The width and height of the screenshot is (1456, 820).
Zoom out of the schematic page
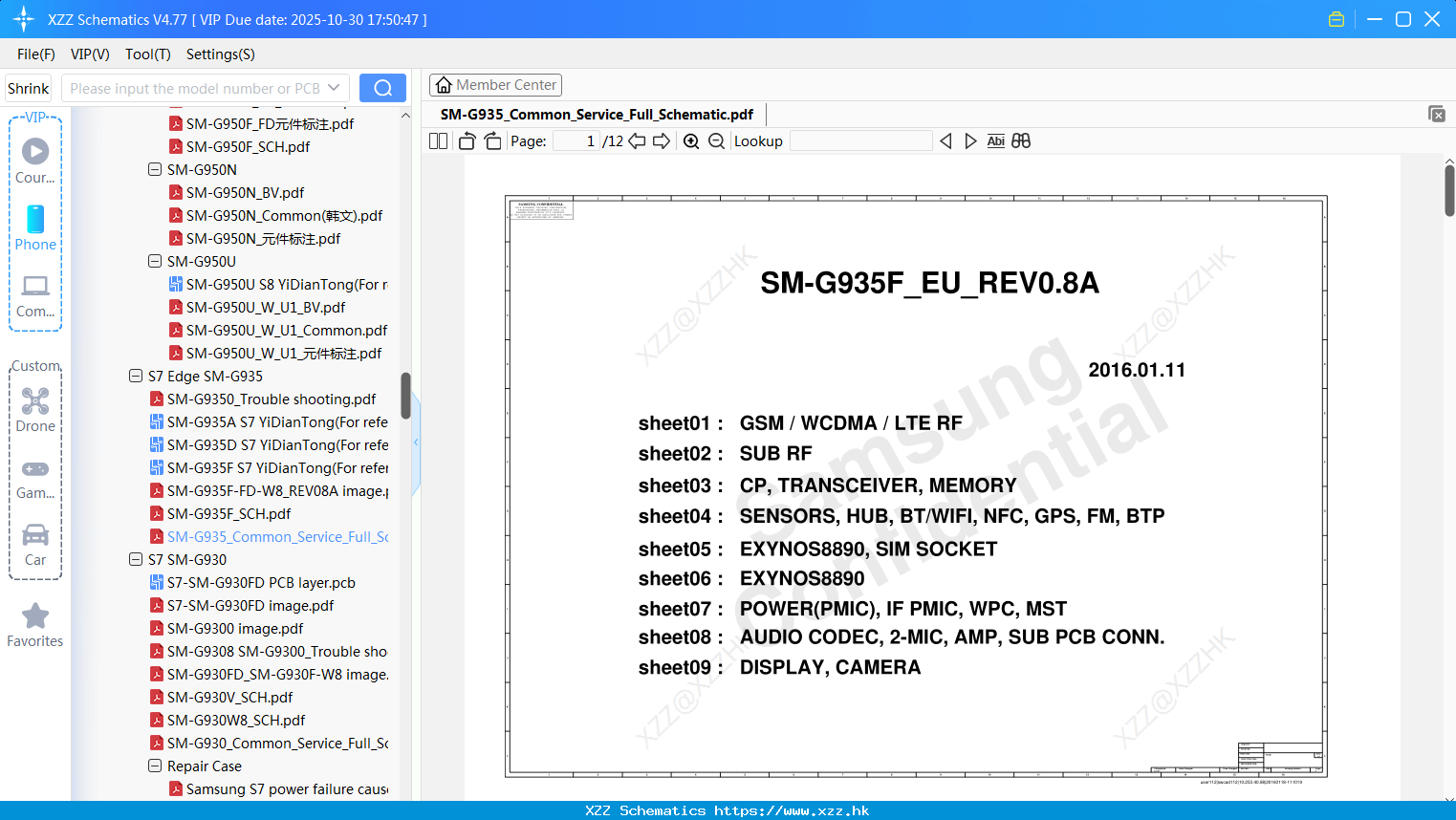[715, 140]
